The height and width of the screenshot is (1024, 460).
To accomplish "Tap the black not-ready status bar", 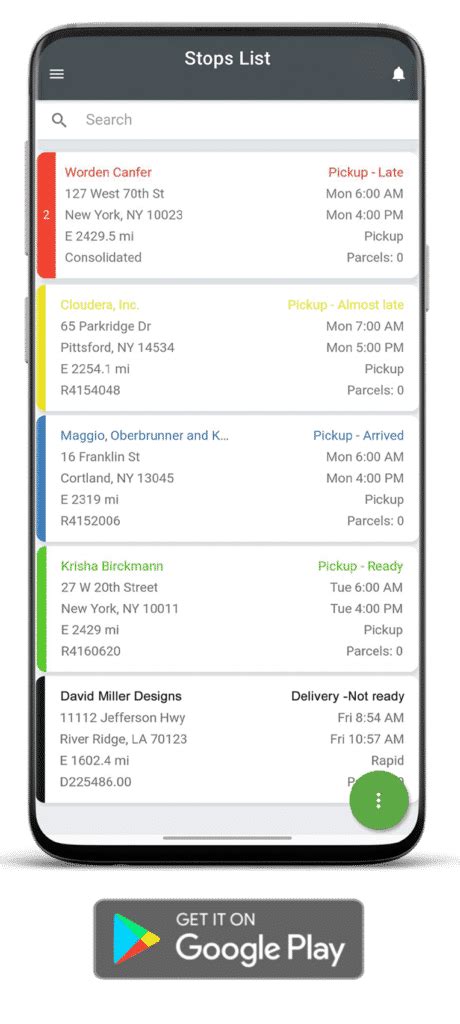I will tap(41, 739).
